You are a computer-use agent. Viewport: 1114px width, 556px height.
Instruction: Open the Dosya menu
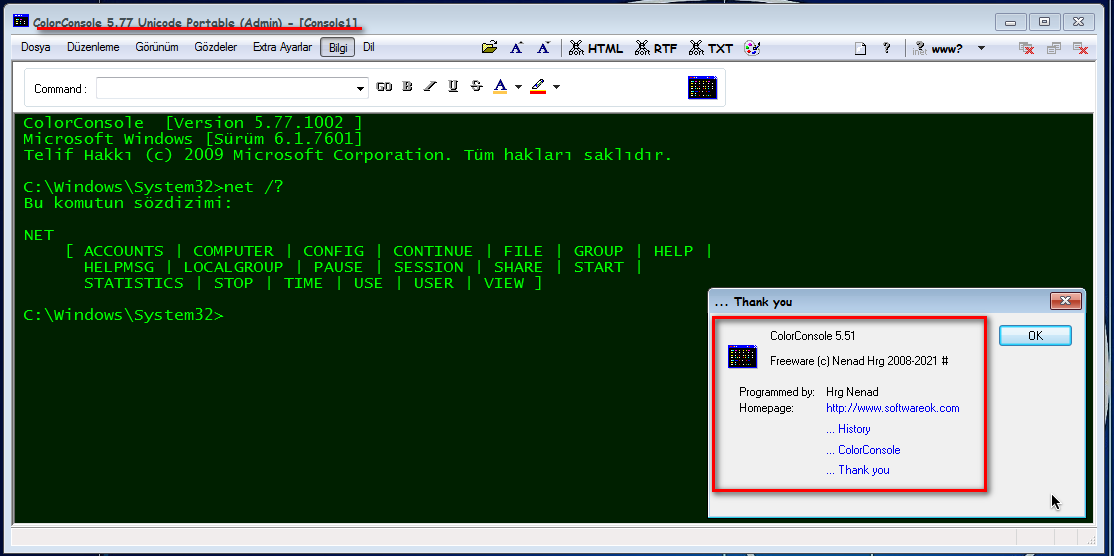[x=36, y=48]
